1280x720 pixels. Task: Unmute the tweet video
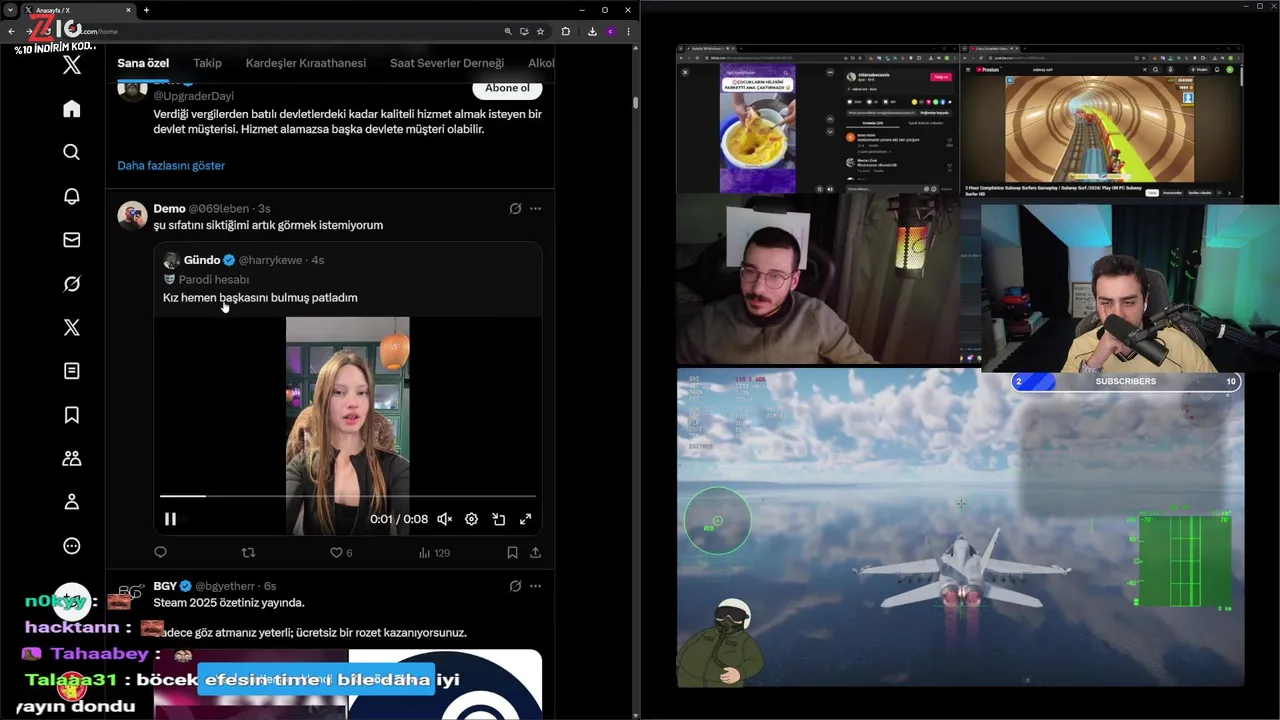coord(444,519)
